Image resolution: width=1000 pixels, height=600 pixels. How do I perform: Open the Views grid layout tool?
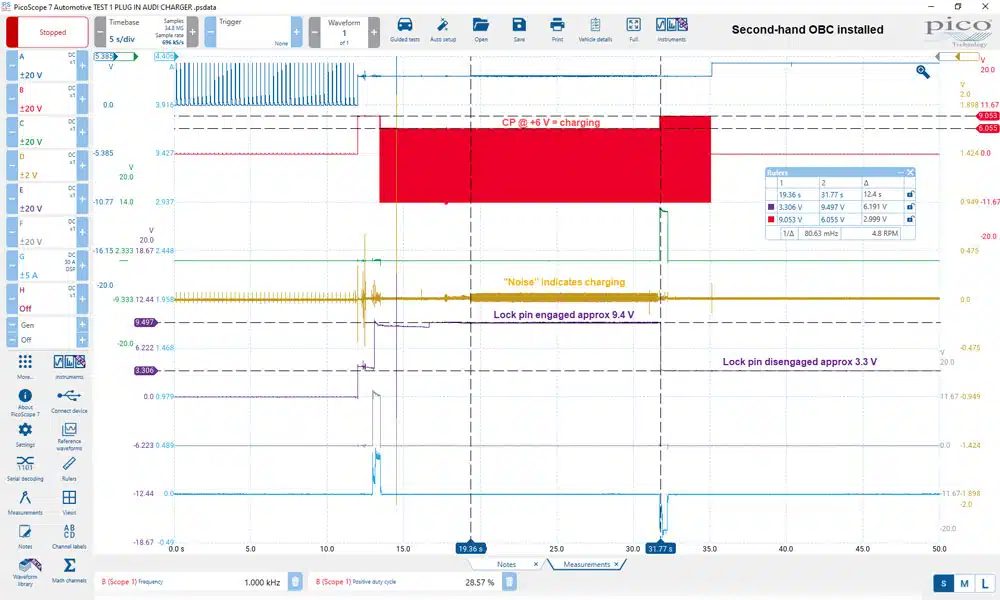pos(69,502)
